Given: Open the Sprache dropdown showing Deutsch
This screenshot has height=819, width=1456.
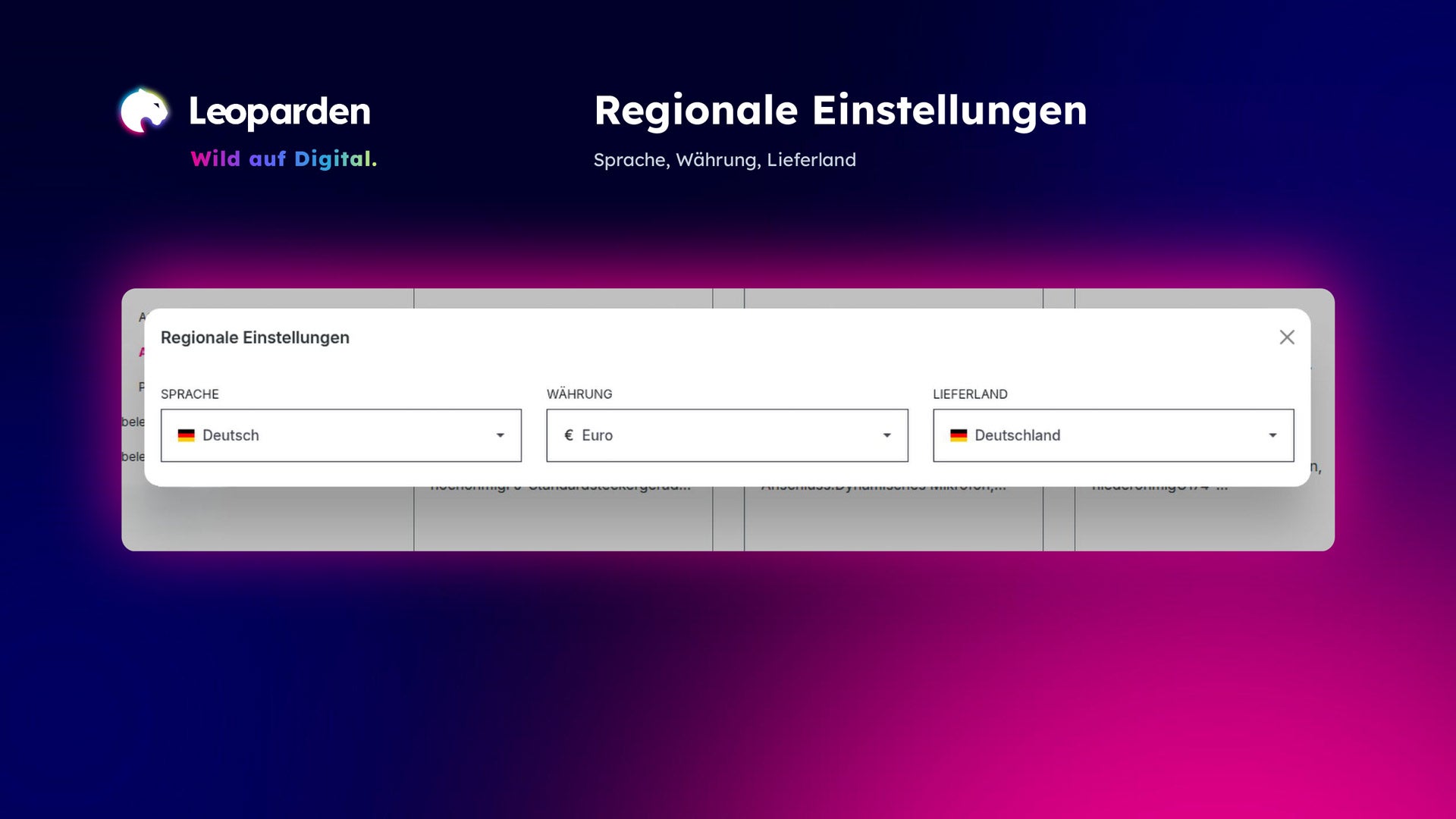Looking at the screenshot, I should tap(341, 435).
